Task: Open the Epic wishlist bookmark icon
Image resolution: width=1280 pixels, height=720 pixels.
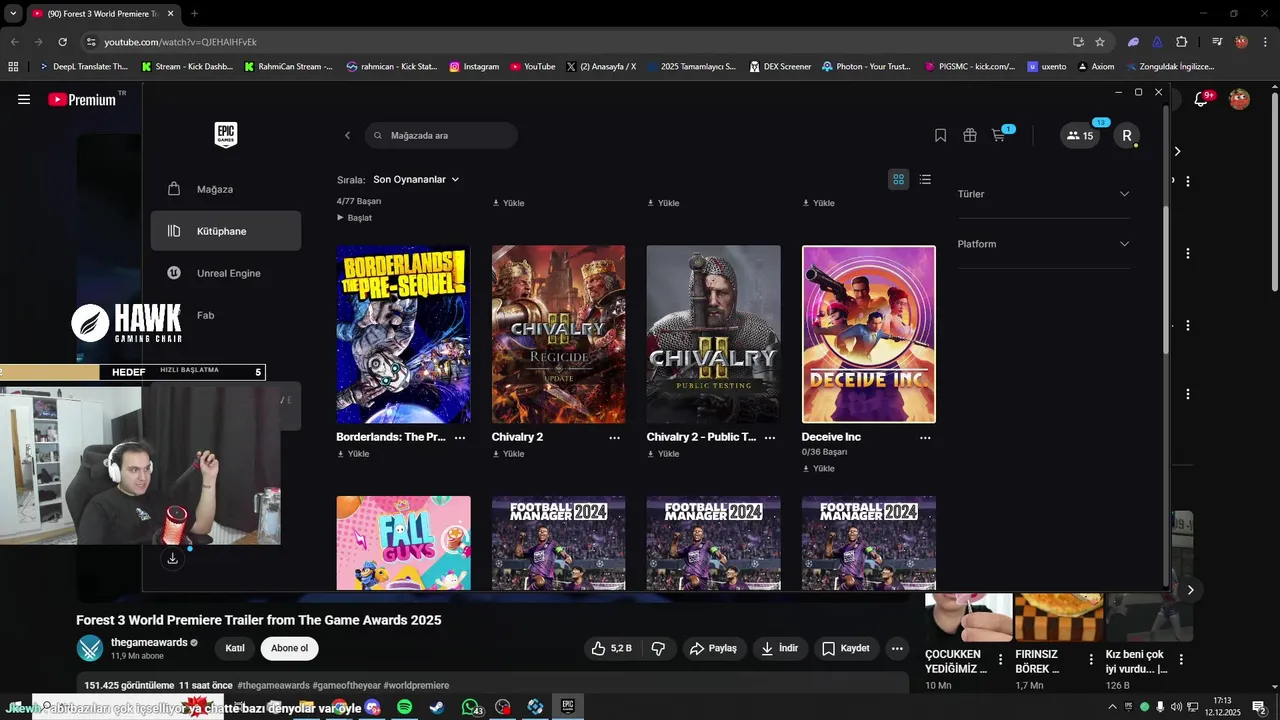Action: click(x=940, y=136)
